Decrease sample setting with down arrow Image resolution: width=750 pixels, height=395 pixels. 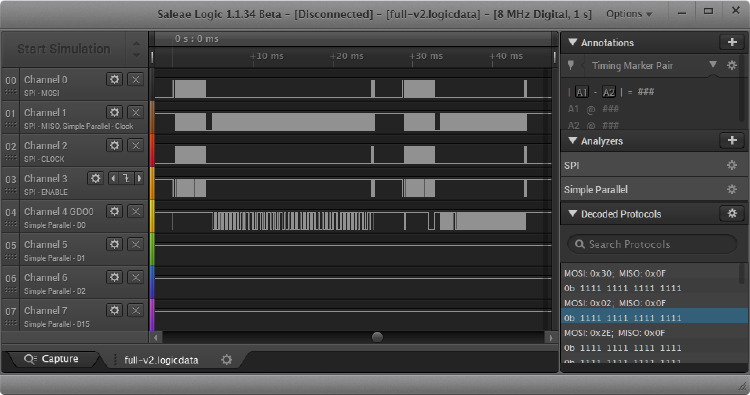[136, 55]
